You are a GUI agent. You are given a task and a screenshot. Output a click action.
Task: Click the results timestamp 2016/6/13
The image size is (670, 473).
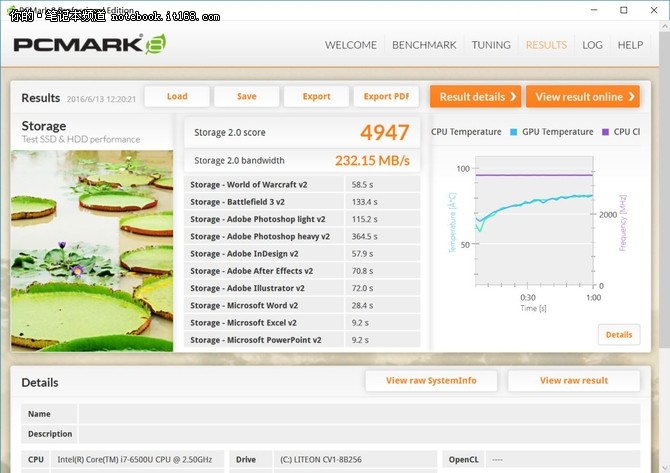pyautogui.click(x=101, y=99)
